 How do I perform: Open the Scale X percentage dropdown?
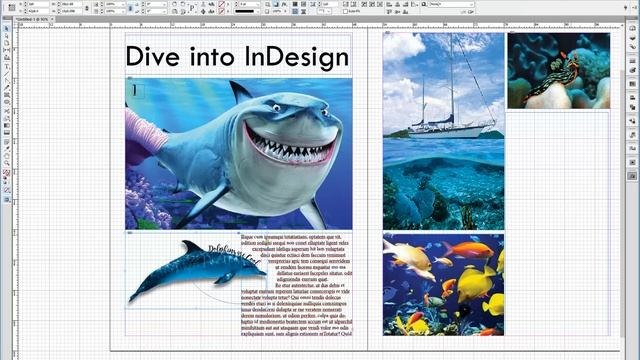123,4
